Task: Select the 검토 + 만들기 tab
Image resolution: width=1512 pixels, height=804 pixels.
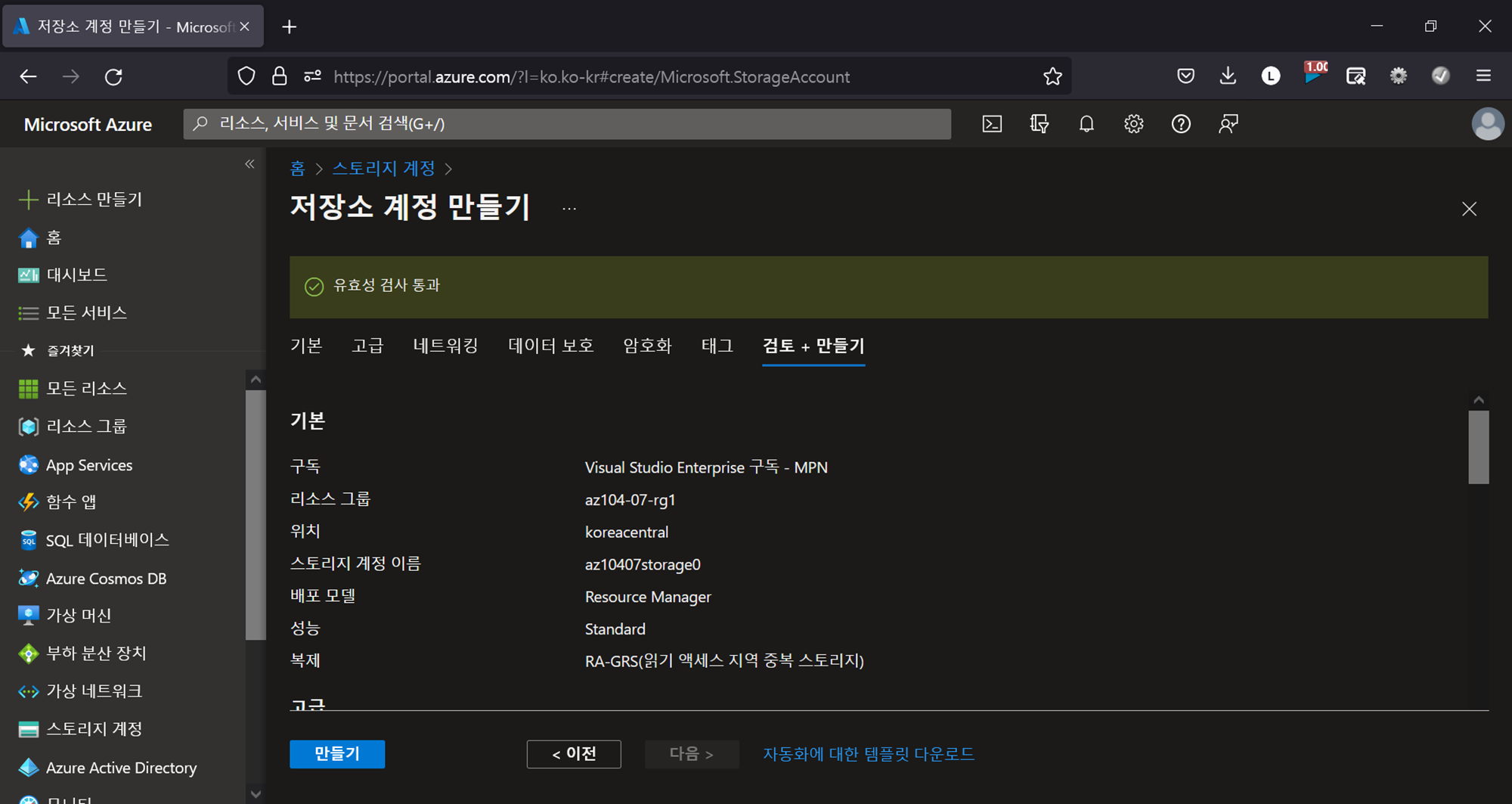Action: pyautogui.click(x=813, y=346)
